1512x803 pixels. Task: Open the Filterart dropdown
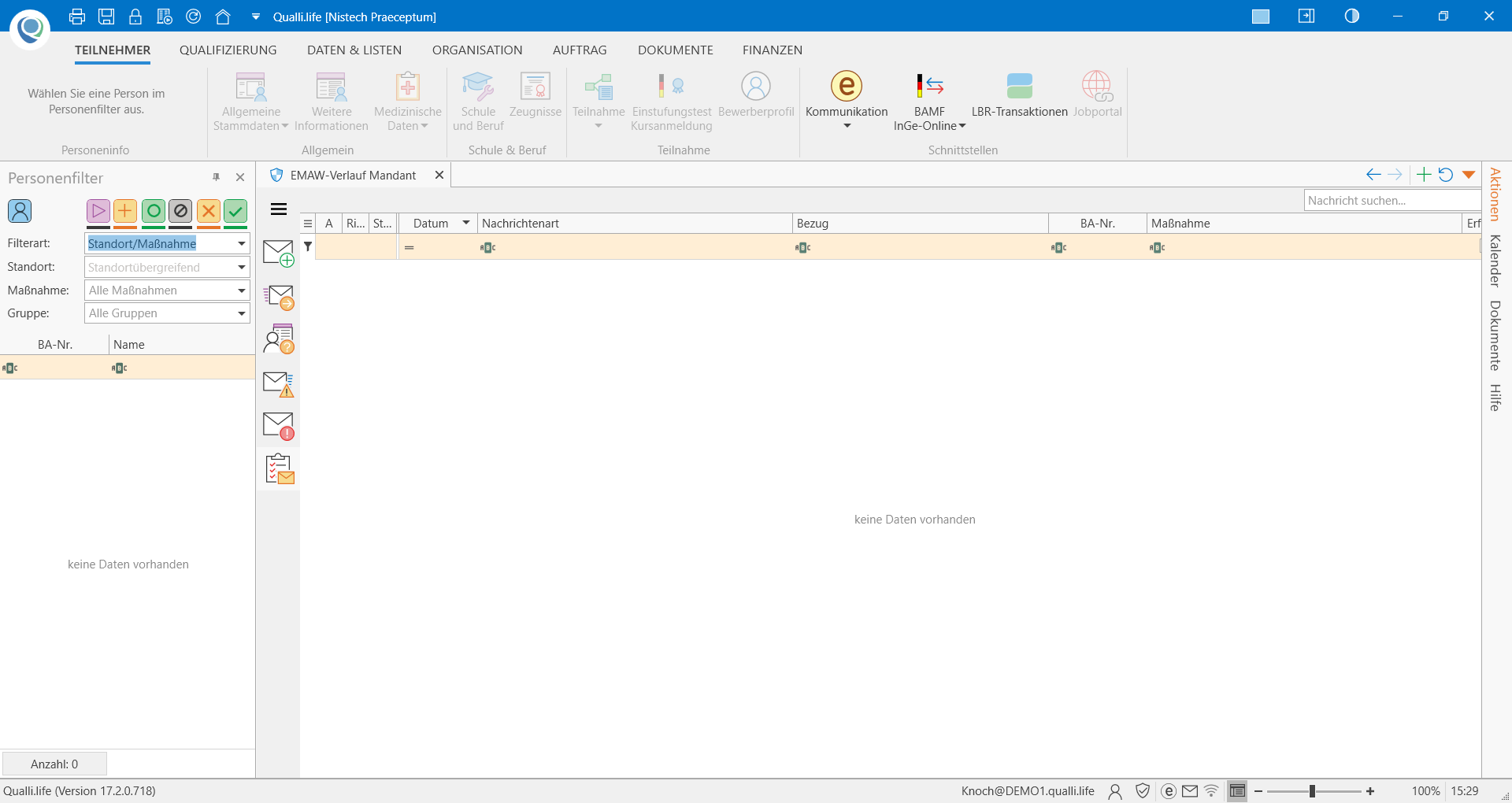[242, 244]
